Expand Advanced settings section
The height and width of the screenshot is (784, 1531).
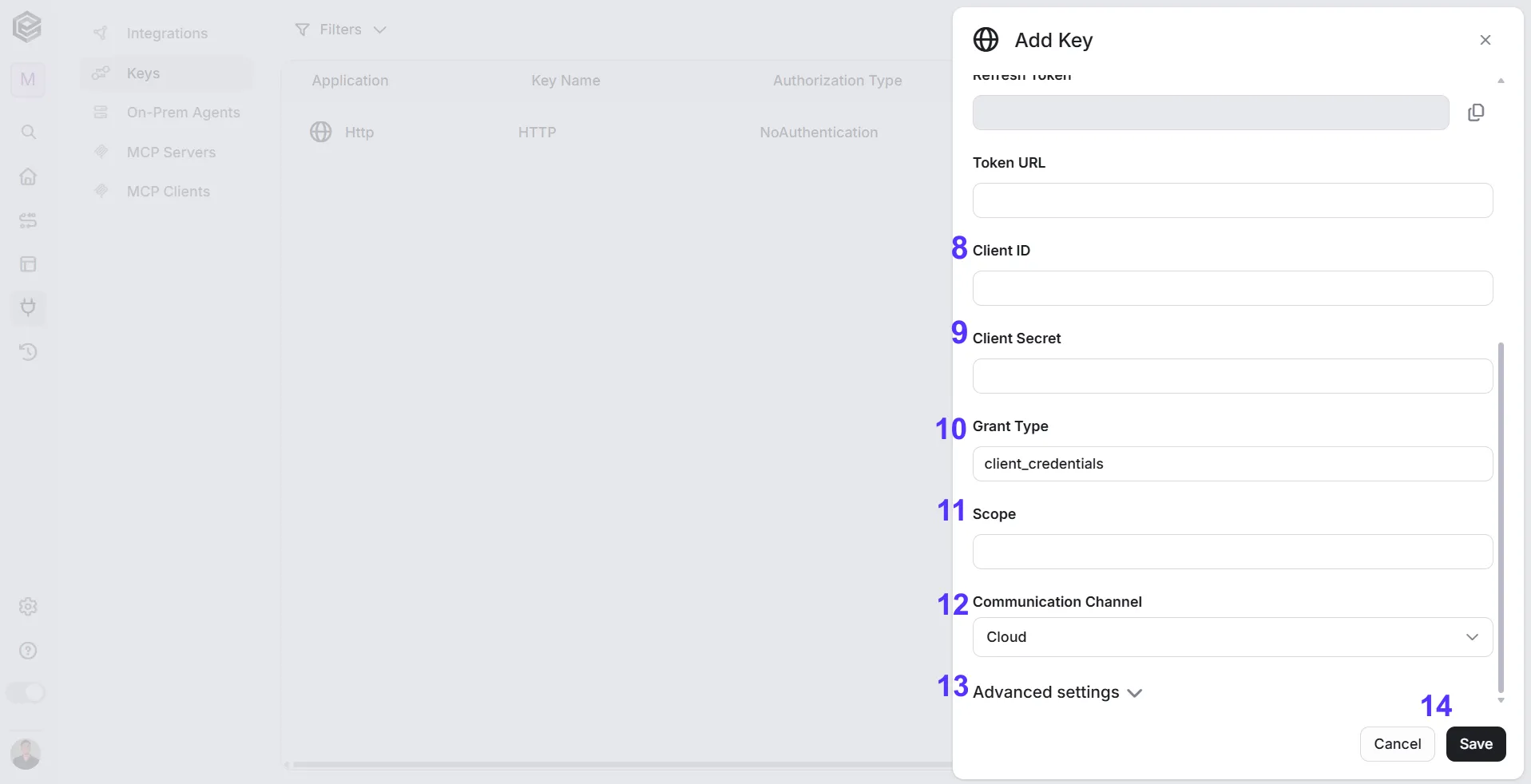click(x=1057, y=692)
